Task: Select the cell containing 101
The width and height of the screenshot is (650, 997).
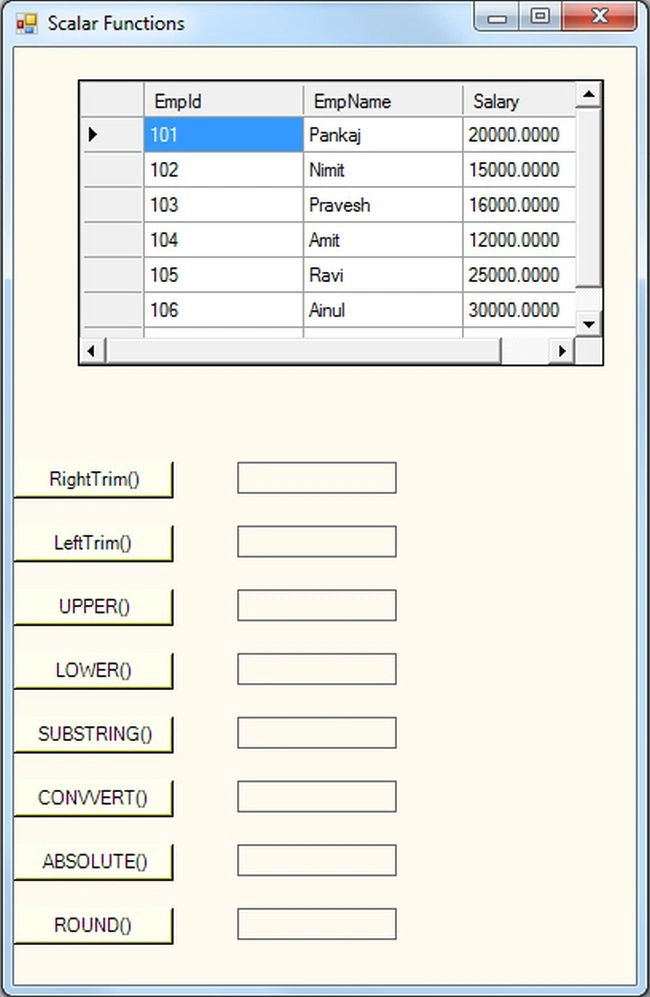Action: click(x=224, y=135)
